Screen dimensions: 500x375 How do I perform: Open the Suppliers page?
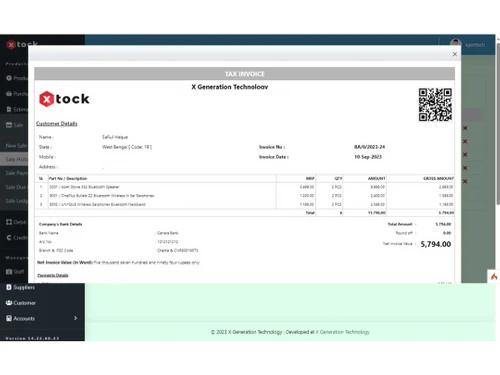coord(24,287)
